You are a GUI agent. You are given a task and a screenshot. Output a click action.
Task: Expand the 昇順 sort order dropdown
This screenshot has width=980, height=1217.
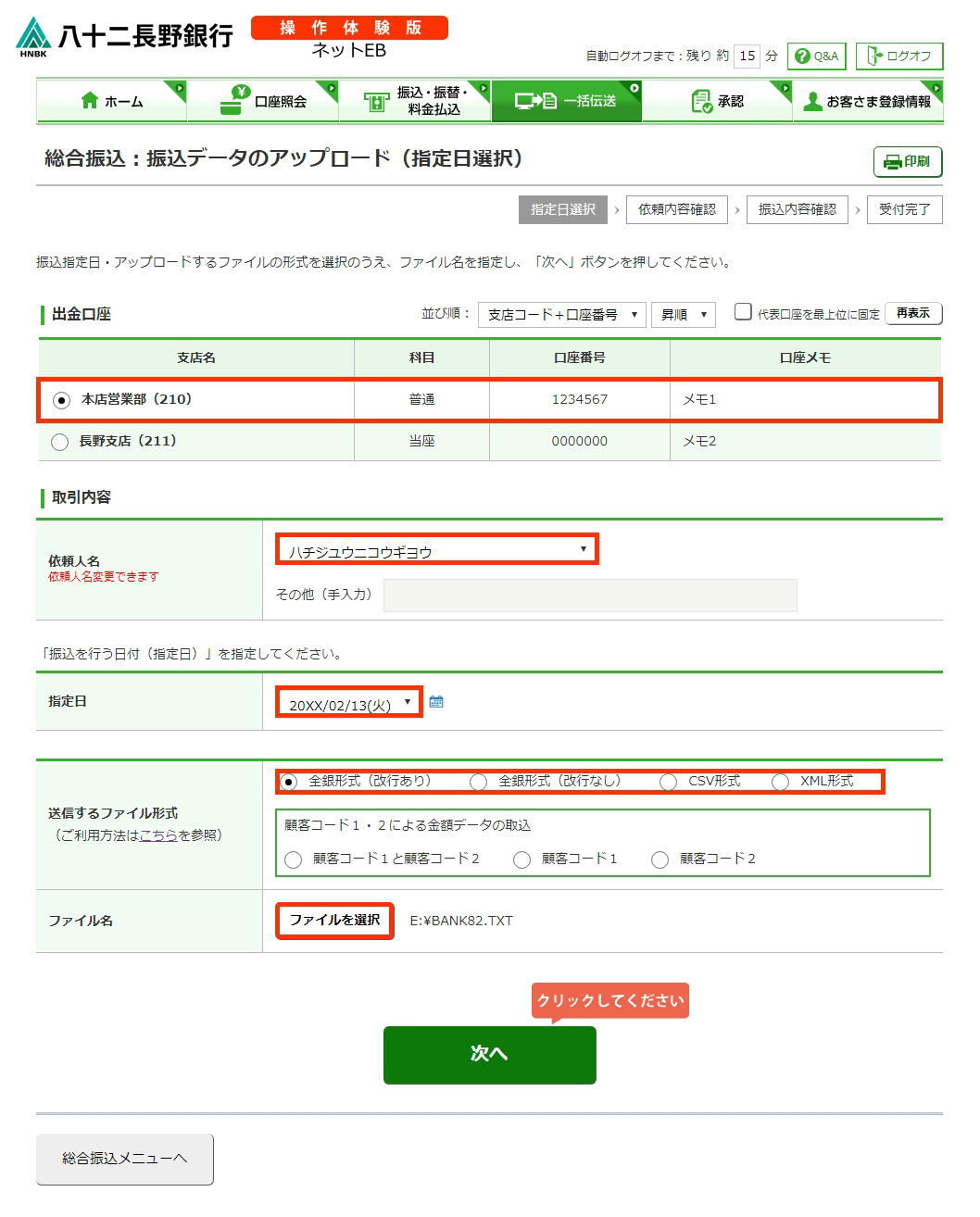(x=683, y=315)
